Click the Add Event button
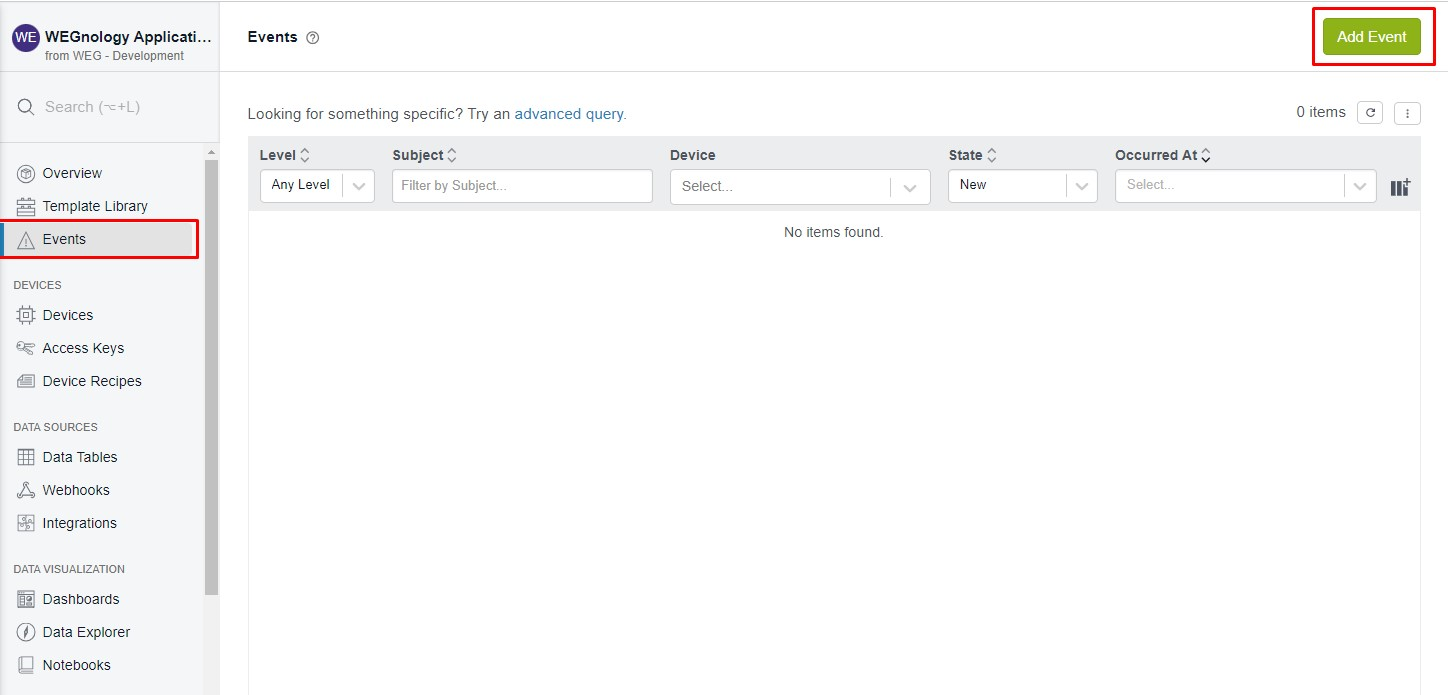Image resolution: width=1448 pixels, height=695 pixels. point(1371,37)
